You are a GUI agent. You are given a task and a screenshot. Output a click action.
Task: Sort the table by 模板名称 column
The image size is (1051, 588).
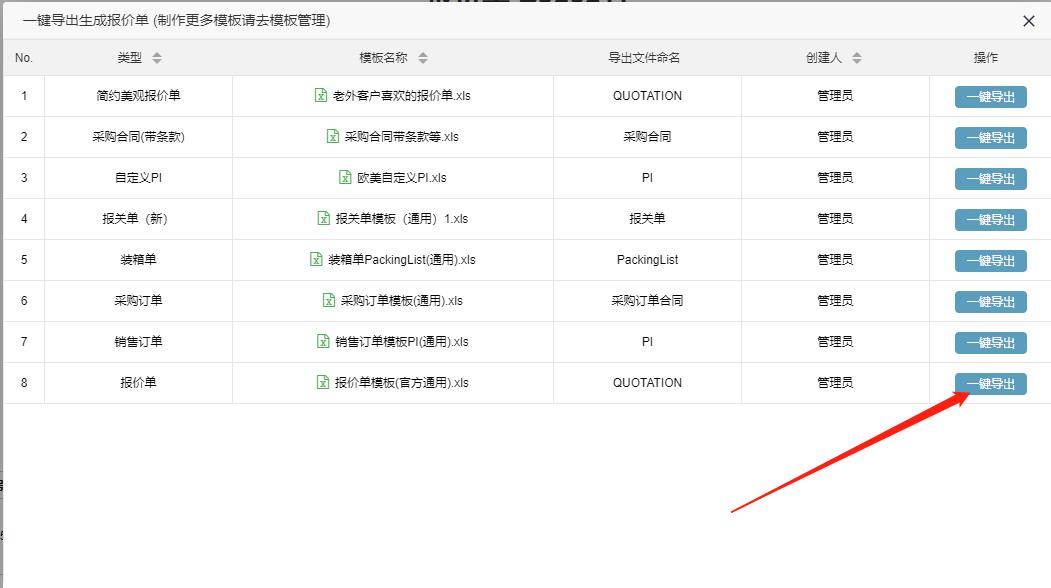423,57
